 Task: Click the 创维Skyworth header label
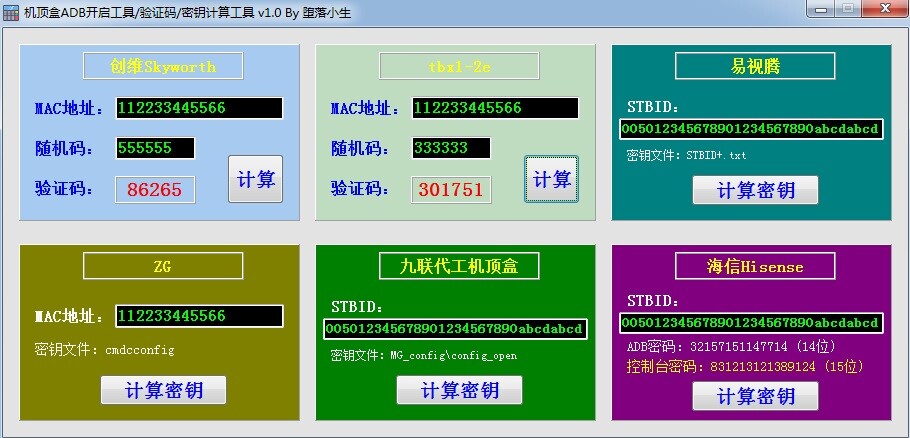click(163, 66)
